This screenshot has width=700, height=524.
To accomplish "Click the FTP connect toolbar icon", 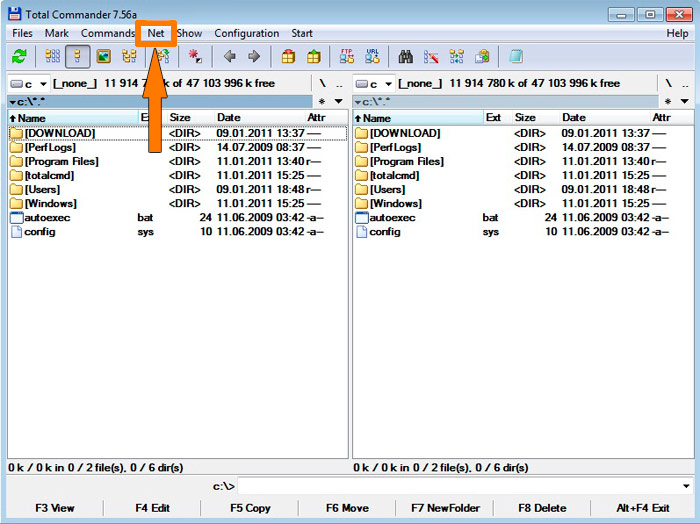I will 347,57.
